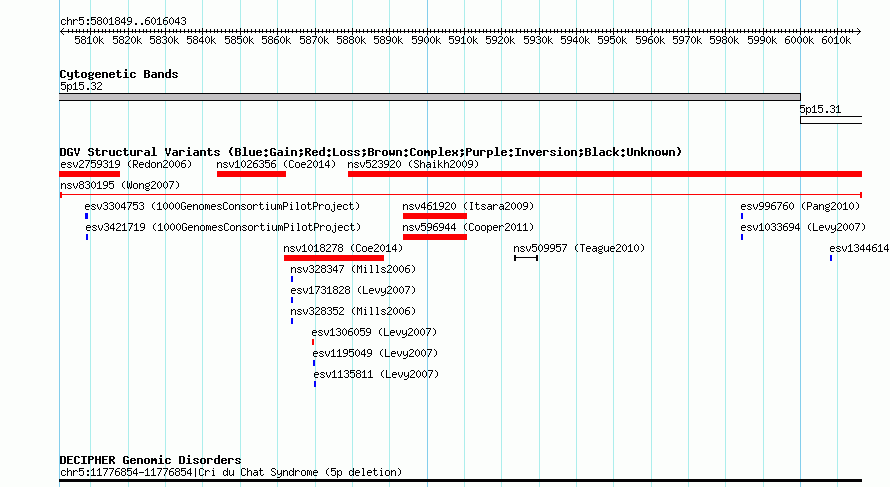Click the red loss bar of nsv1026356

click(251, 174)
